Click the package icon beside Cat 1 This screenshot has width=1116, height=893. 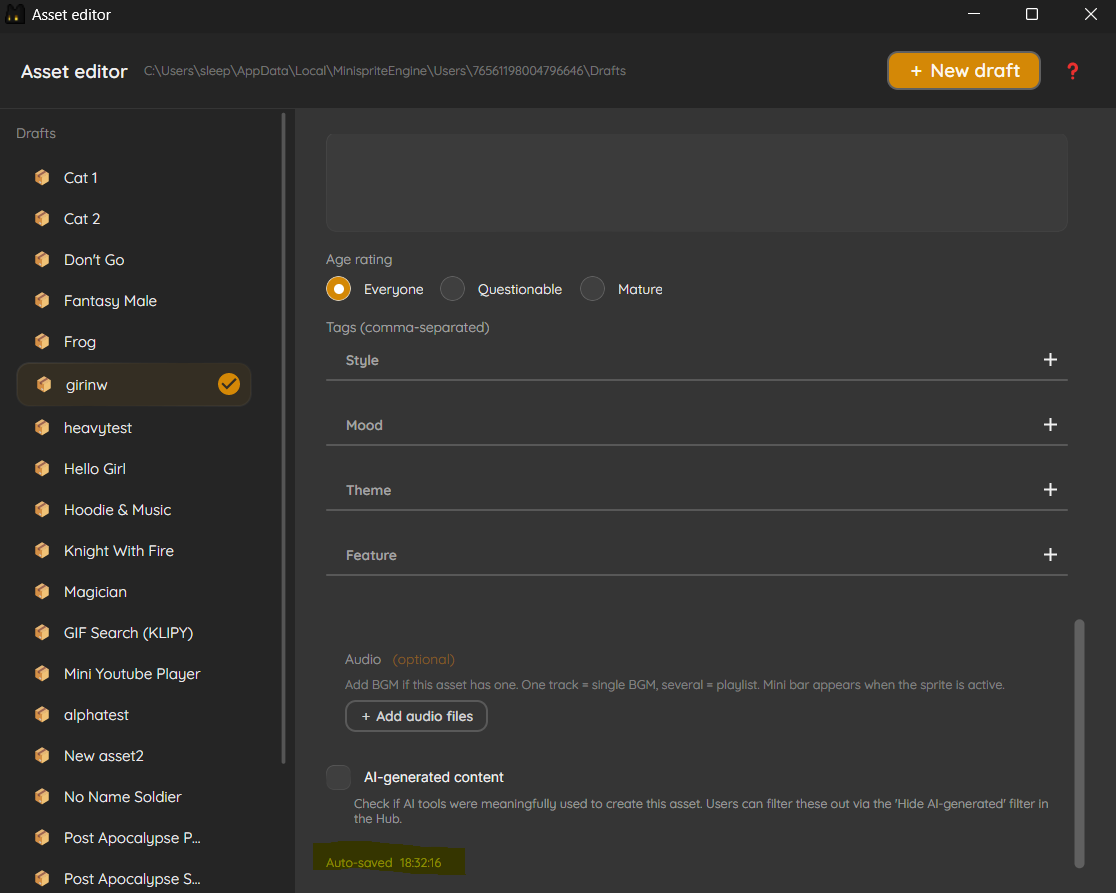43,177
